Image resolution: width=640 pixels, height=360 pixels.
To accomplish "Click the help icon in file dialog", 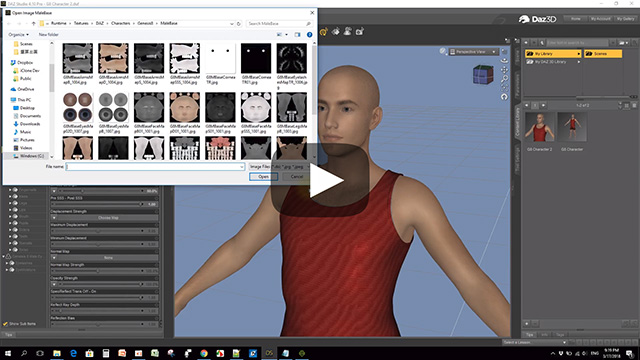I will tap(309, 35).
